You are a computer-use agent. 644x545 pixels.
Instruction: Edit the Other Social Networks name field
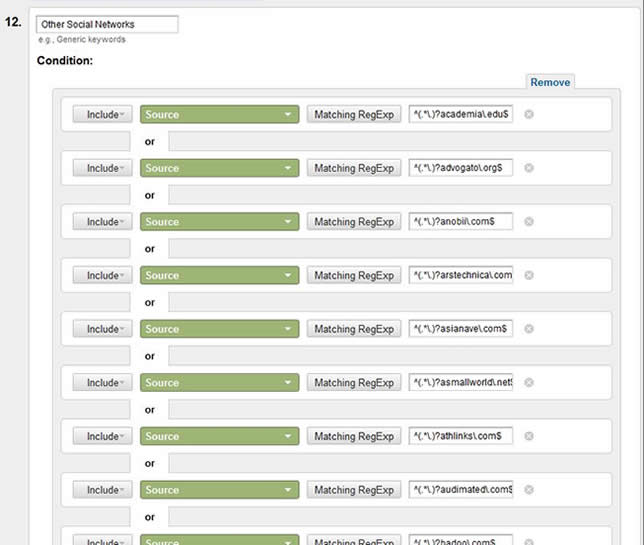tap(107, 24)
